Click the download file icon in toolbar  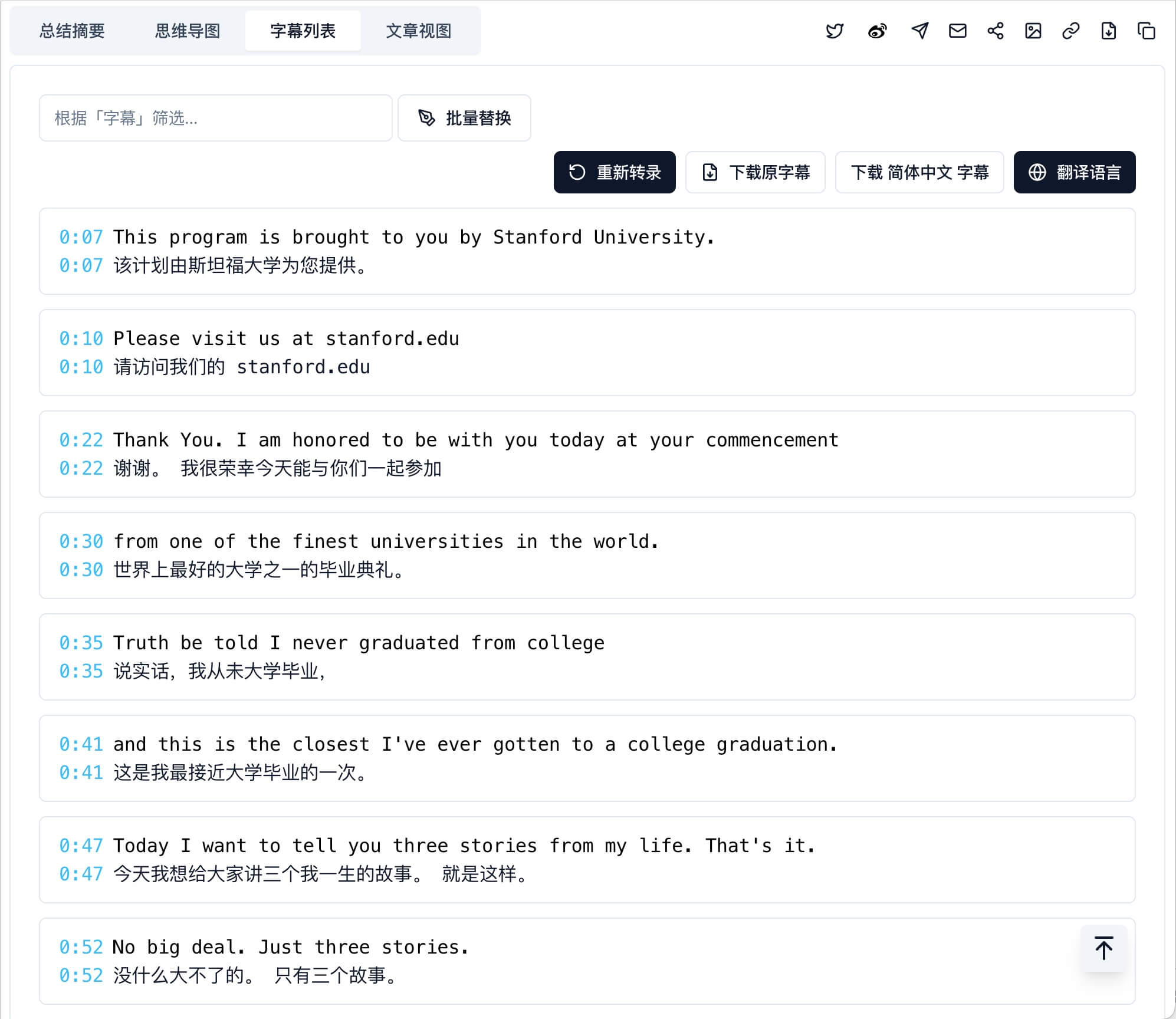tap(1109, 31)
